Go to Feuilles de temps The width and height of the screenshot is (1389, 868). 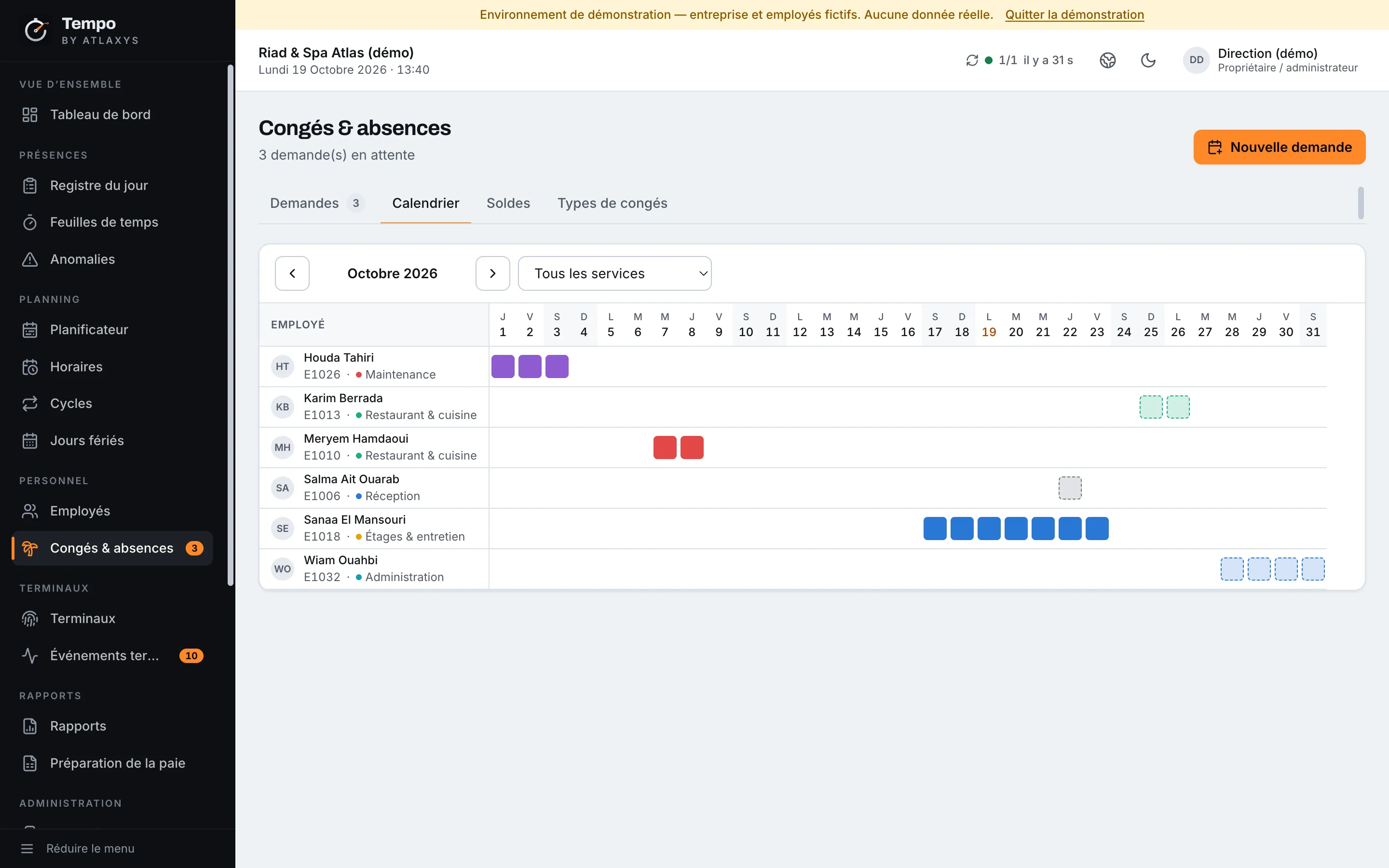112,222
